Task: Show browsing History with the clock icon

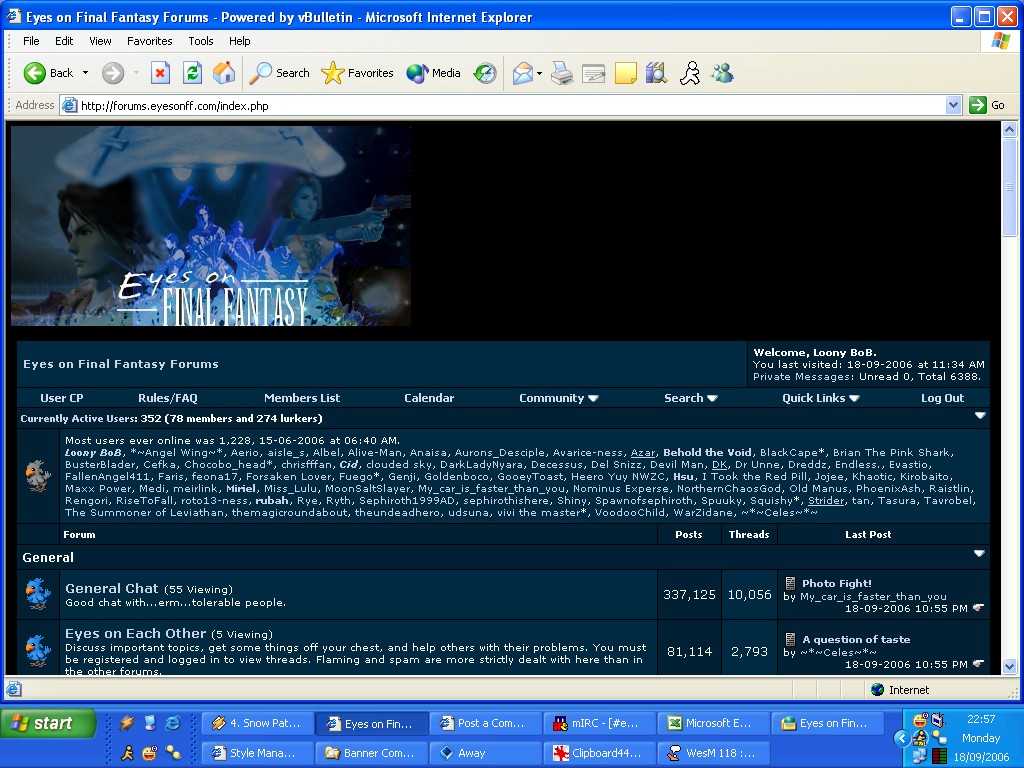Action: pos(485,73)
